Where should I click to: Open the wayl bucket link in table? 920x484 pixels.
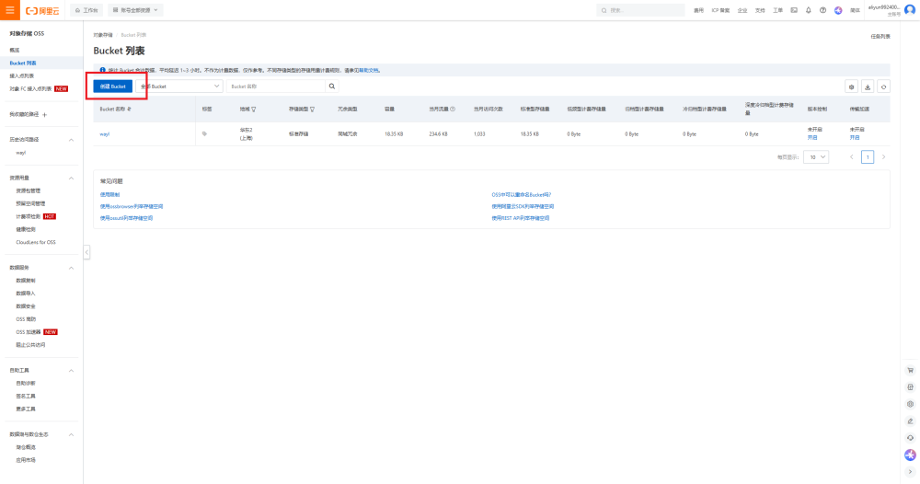[104, 133]
